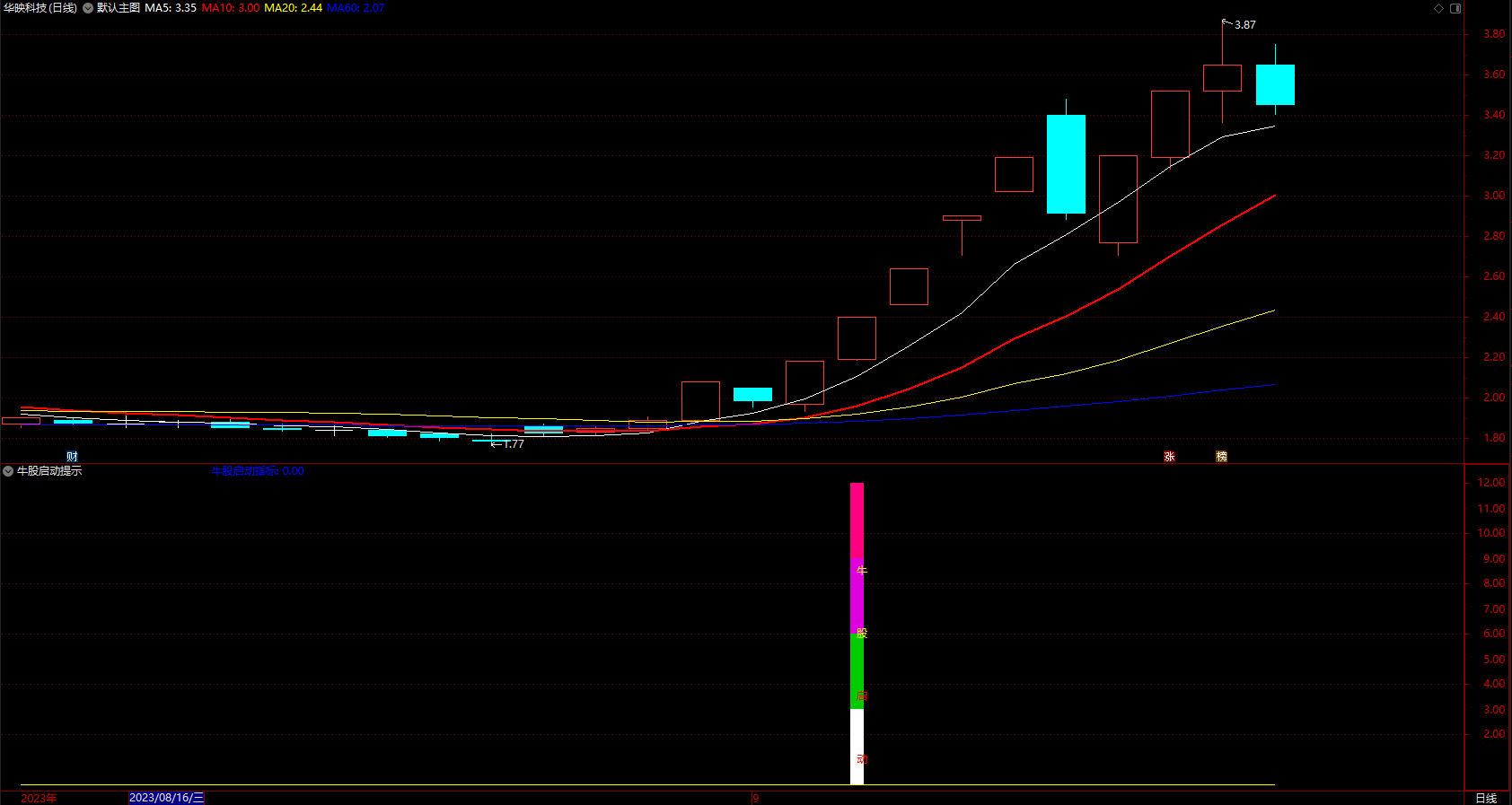Click the MA5: 3.35 indicator label
1512x805 pixels.
coord(171,8)
